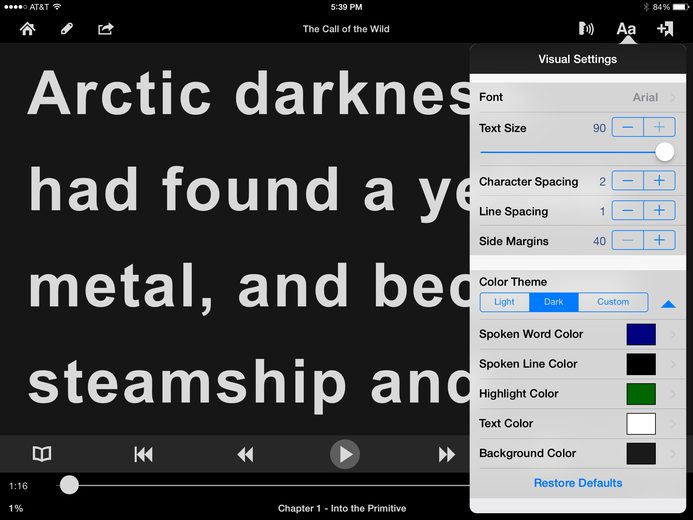Tap The Call of the Wild title
The image size is (693, 520).
click(346, 29)
